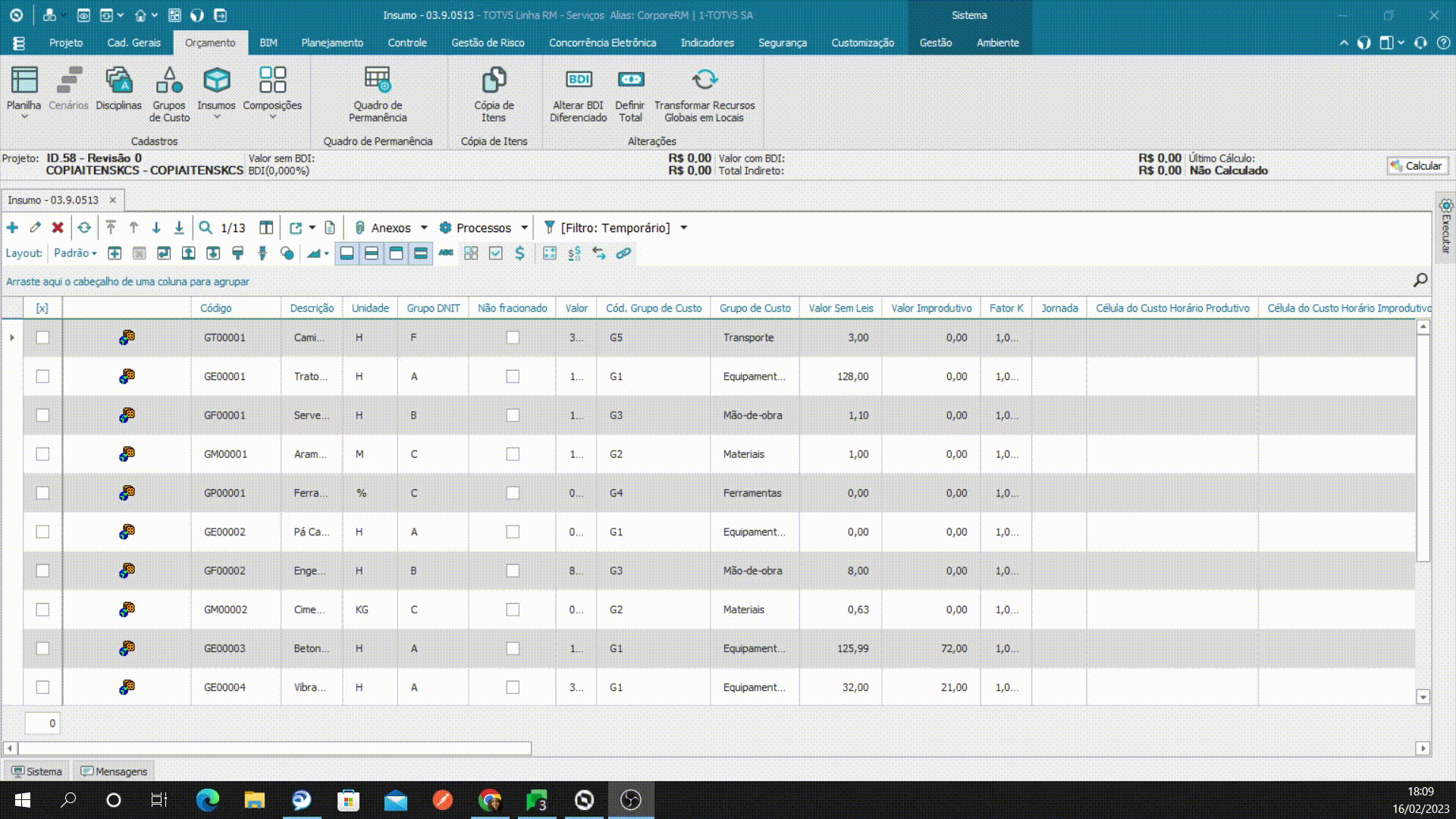This screenshot has width=1456, height=819.
Task: Click the horizontal scrollbar right arrow
Action: [1423, 748]
